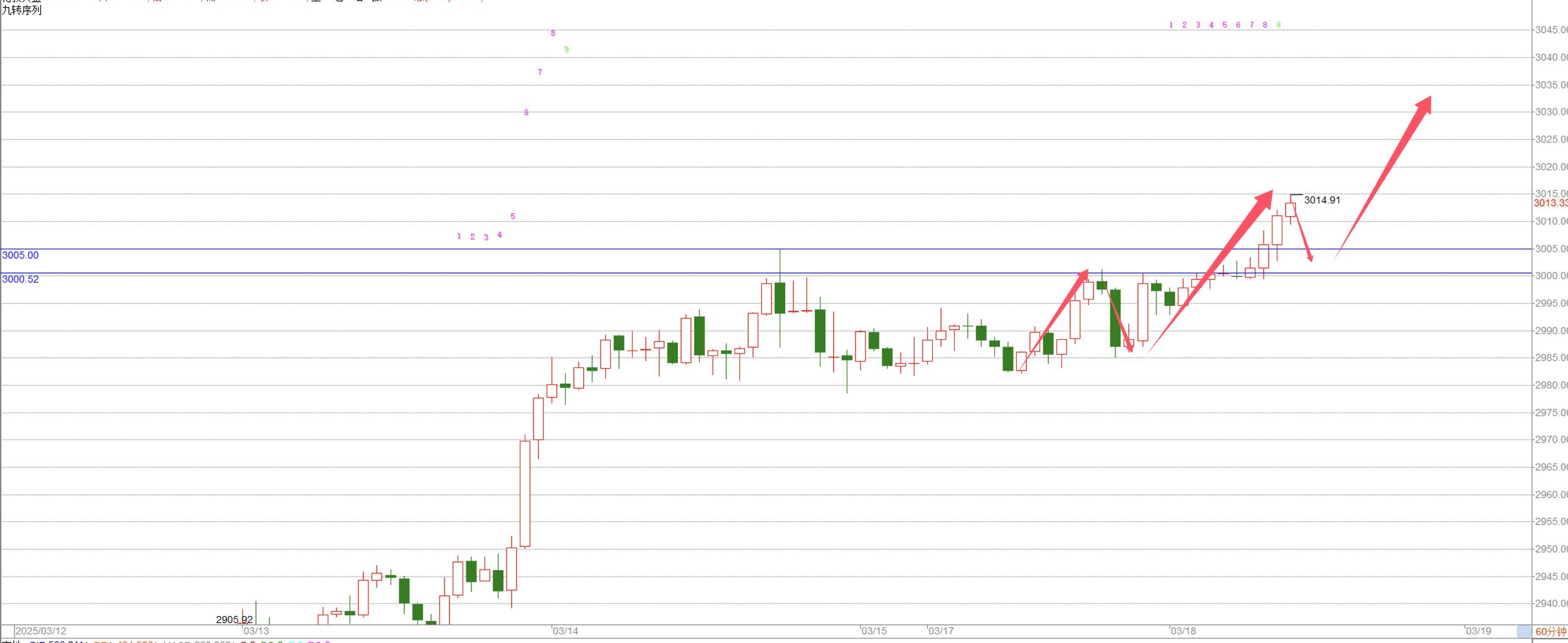Select the 03/17 date marker
The height and width of the screenshot is (643, 1568).
pos(941,631)
